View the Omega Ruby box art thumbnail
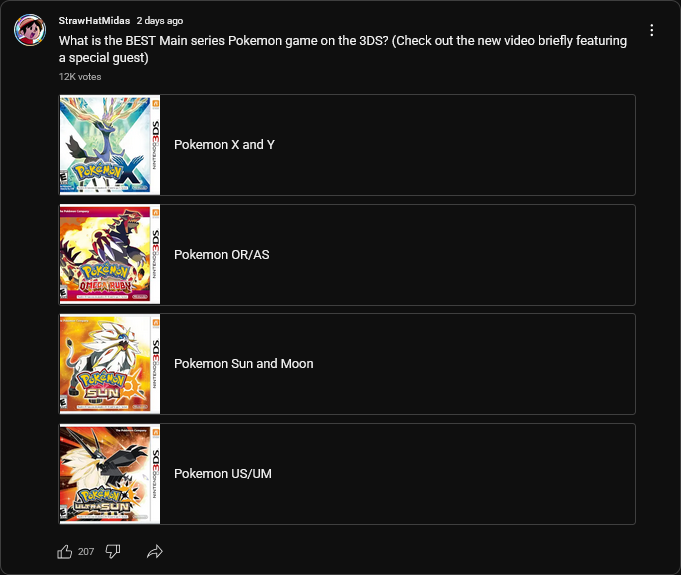Image resolution: width=681 pixels, height=575 pixels. 110,254
